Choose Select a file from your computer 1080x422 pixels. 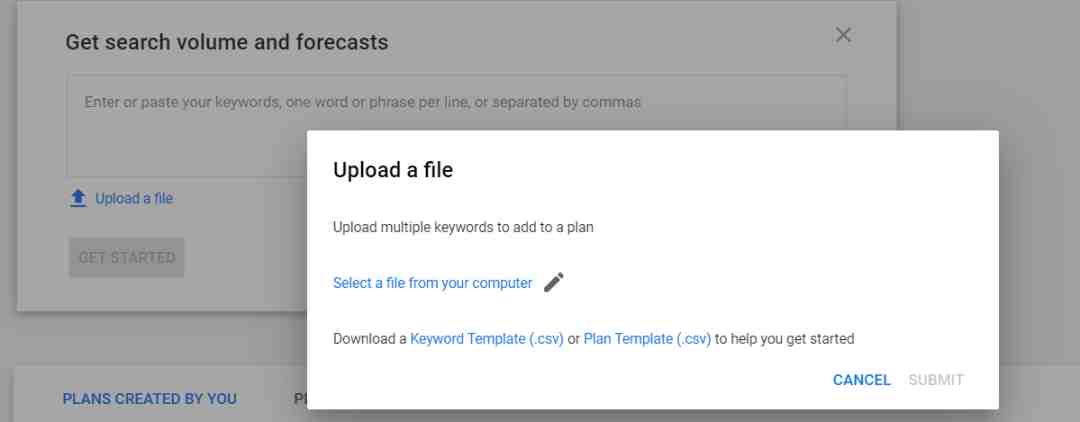point(433,283)
